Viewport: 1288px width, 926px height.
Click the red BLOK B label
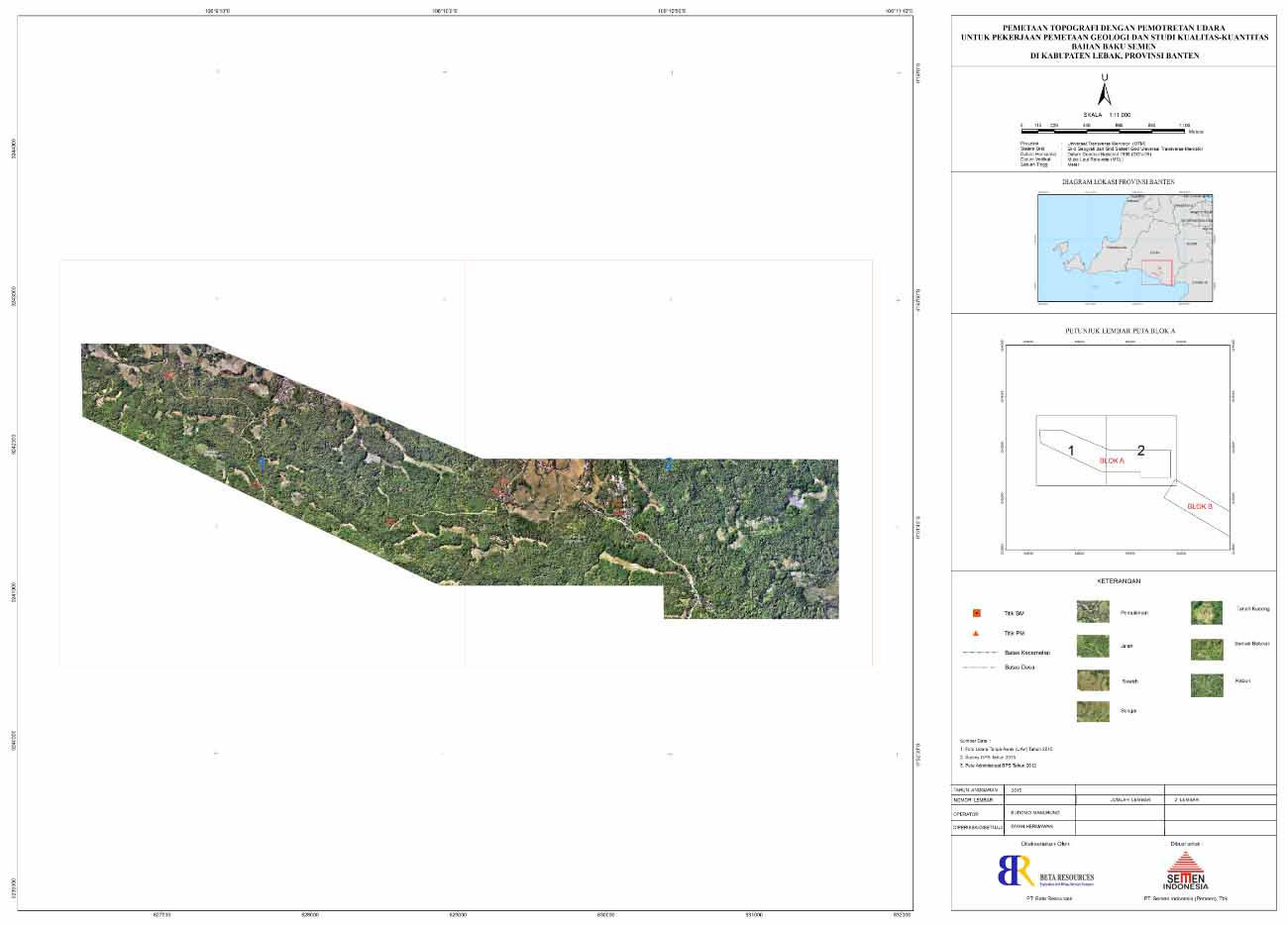1199,506
